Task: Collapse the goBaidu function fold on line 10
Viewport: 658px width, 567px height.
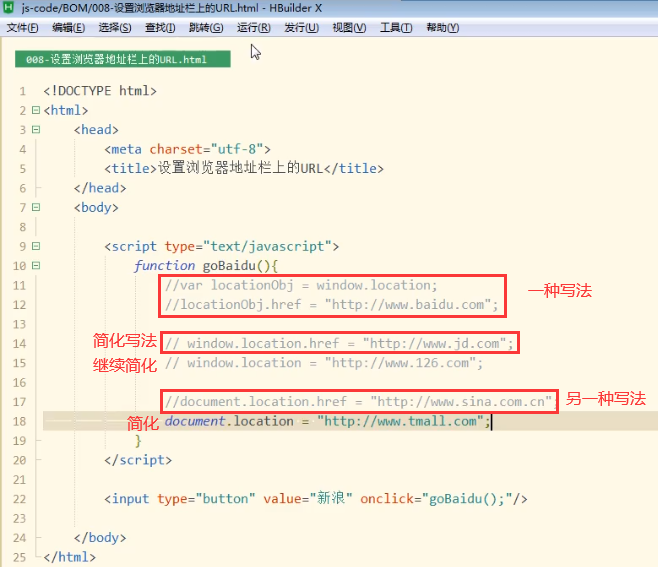Action: pos(36,265)
